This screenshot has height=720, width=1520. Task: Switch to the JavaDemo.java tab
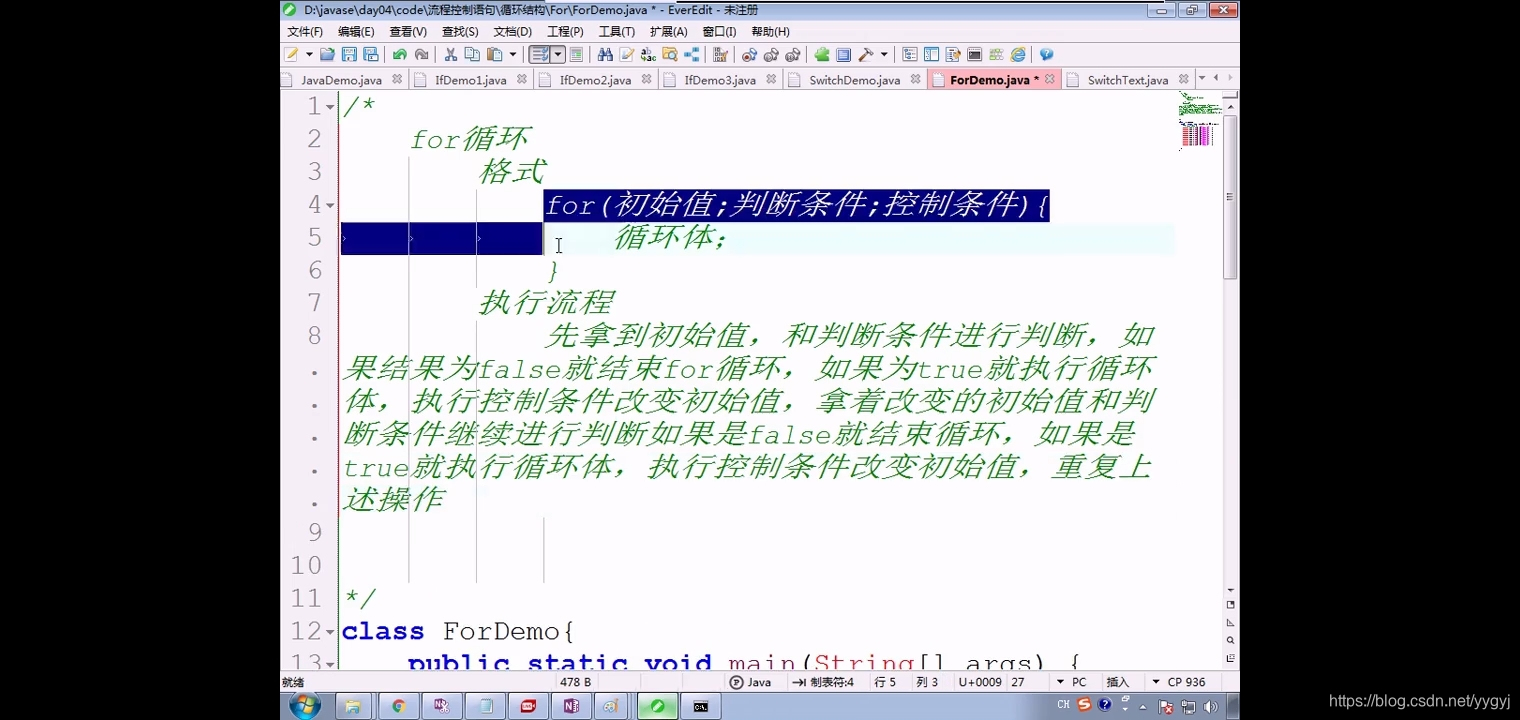(x=341, y=80)
